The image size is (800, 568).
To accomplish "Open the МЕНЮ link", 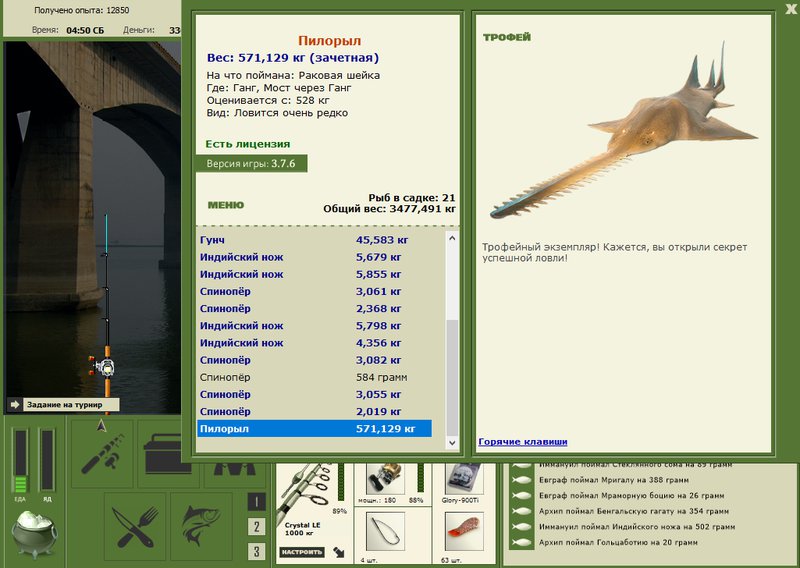I will [226, 205].
